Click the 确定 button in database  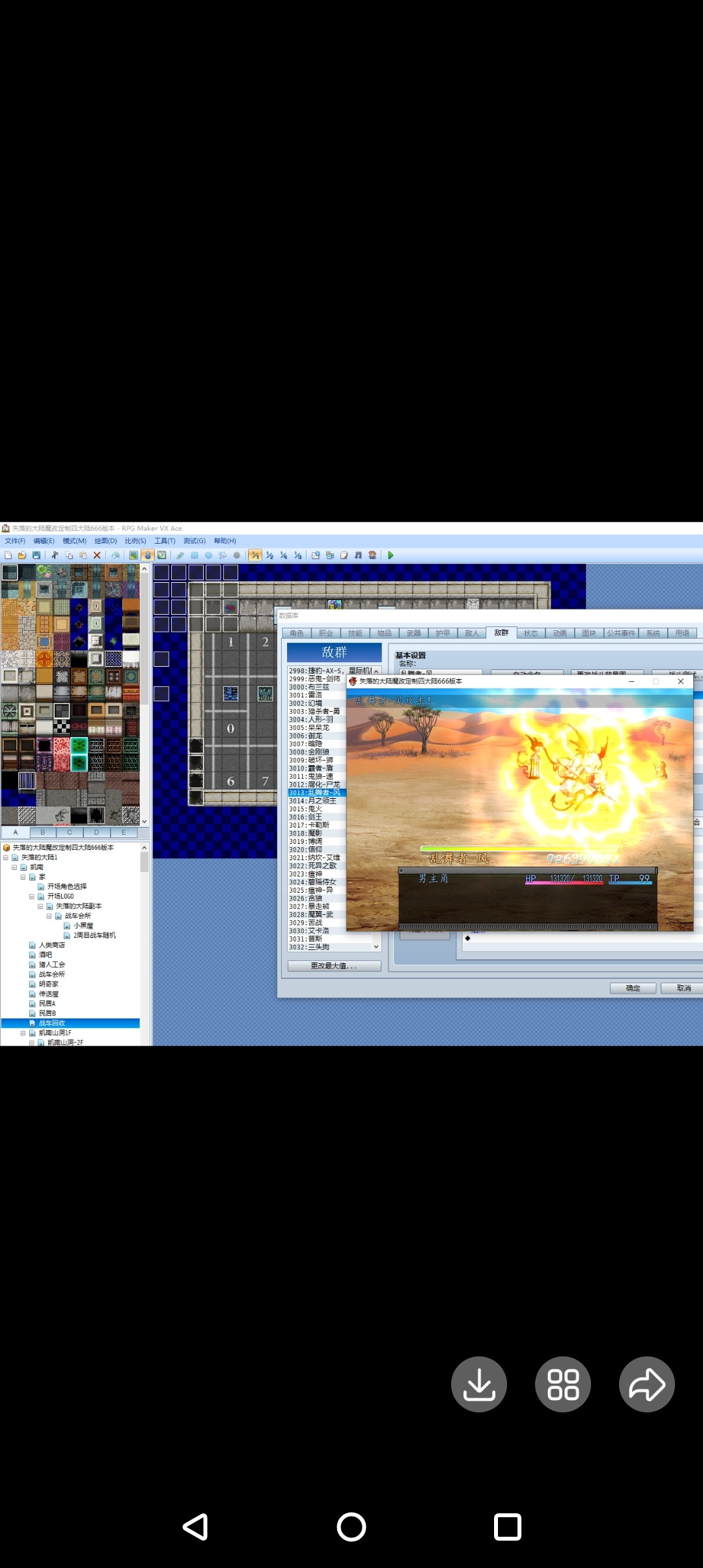pyautogui.click(x=633, y=988)
